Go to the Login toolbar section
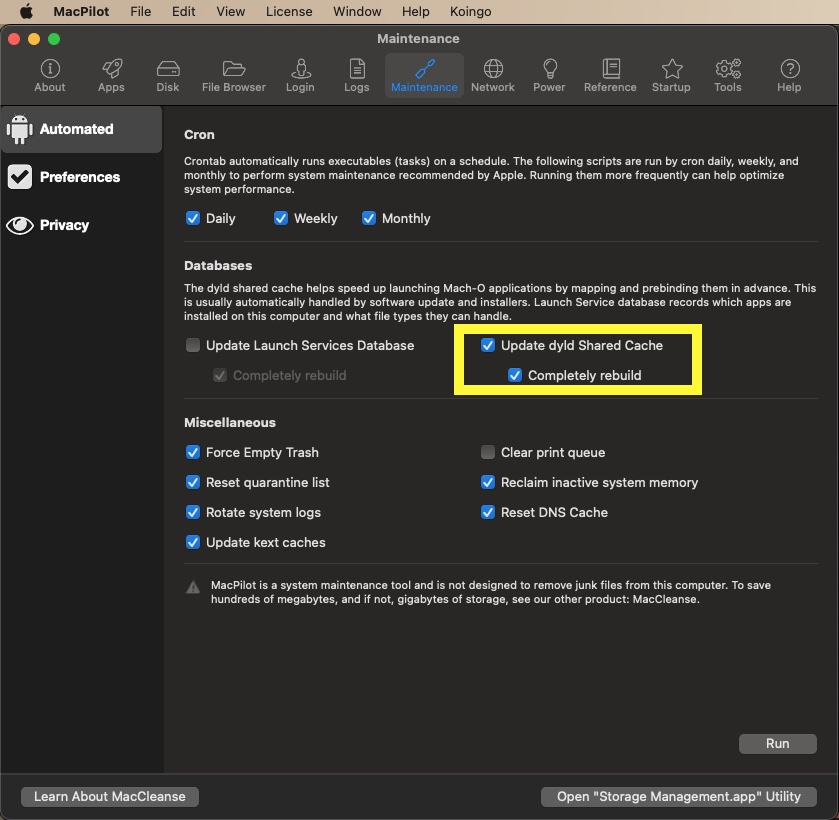Image resolution: width=839 pixels, height=820 pixels. (300, 75)
